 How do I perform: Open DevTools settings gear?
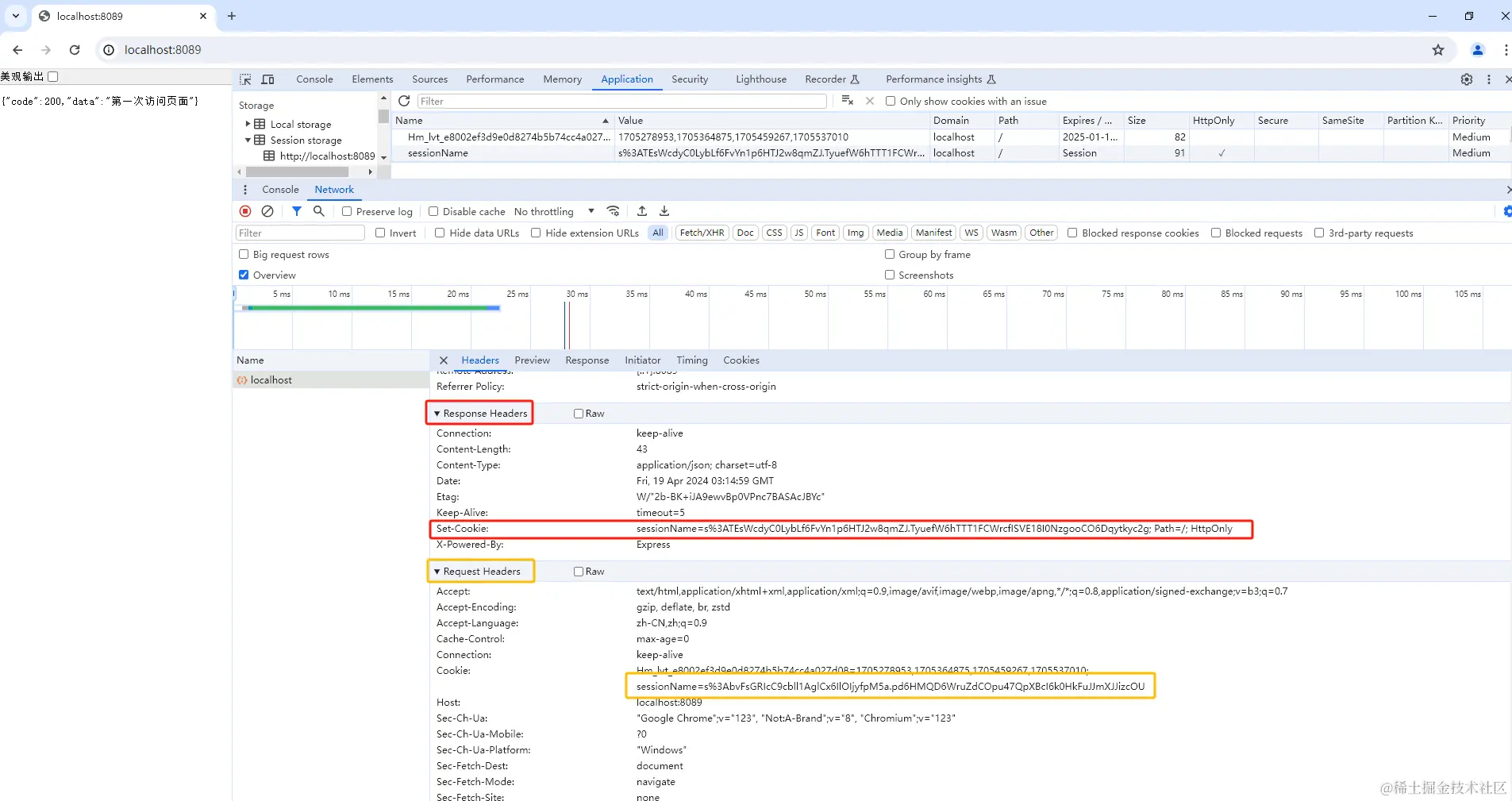(1467, 79)
